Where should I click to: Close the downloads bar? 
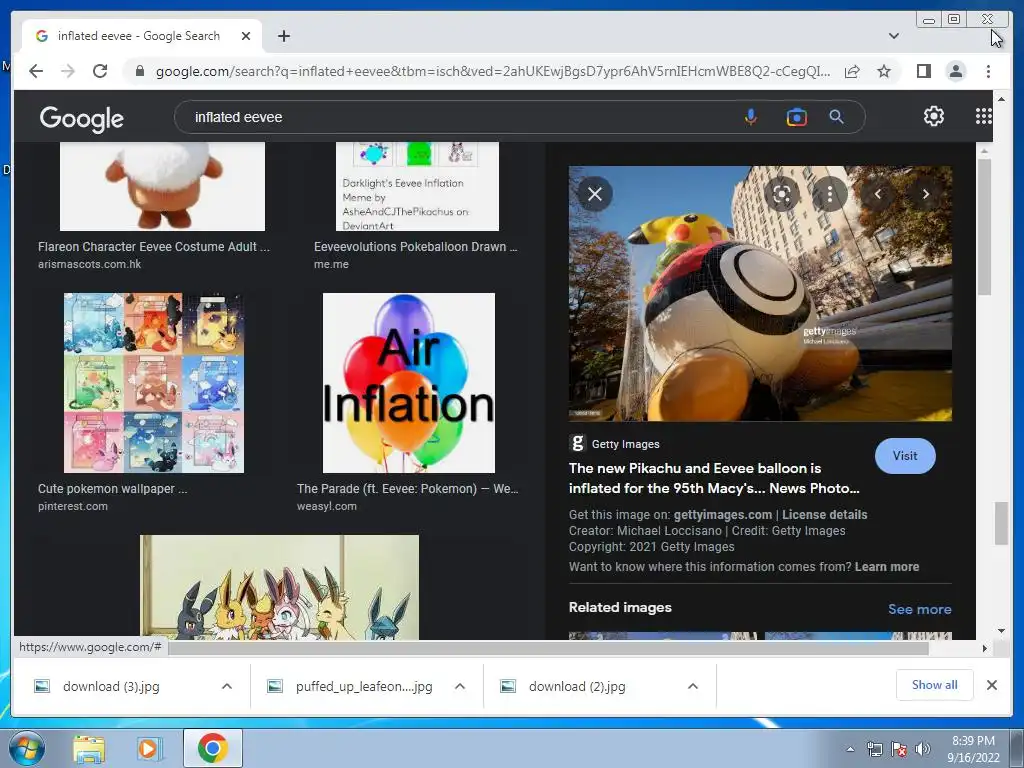(x=991, y=685)
